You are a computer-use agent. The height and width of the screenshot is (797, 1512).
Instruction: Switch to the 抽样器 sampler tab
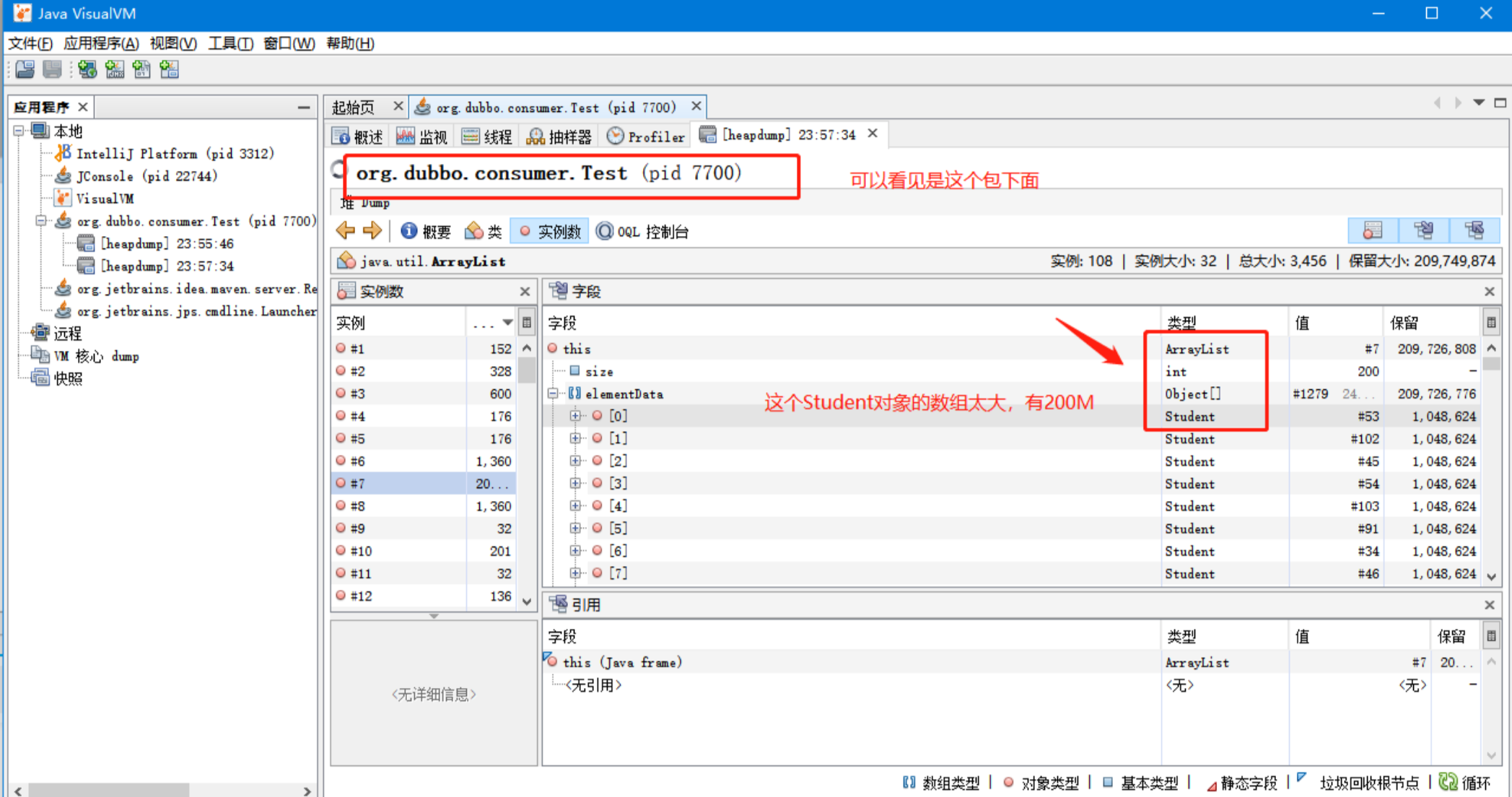[x=559, y=136]
